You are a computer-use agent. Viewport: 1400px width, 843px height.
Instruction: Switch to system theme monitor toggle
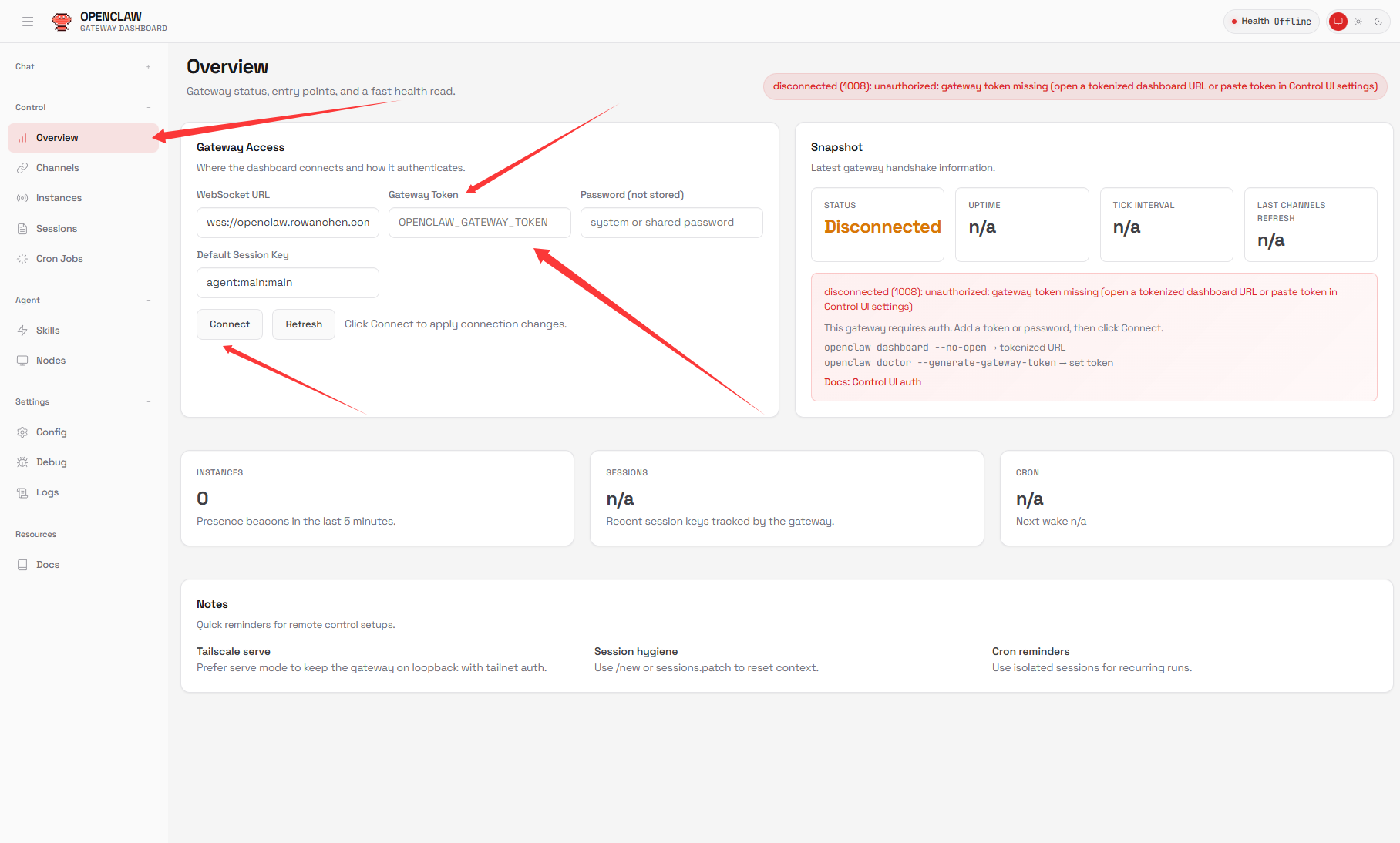click(1338, 22)
